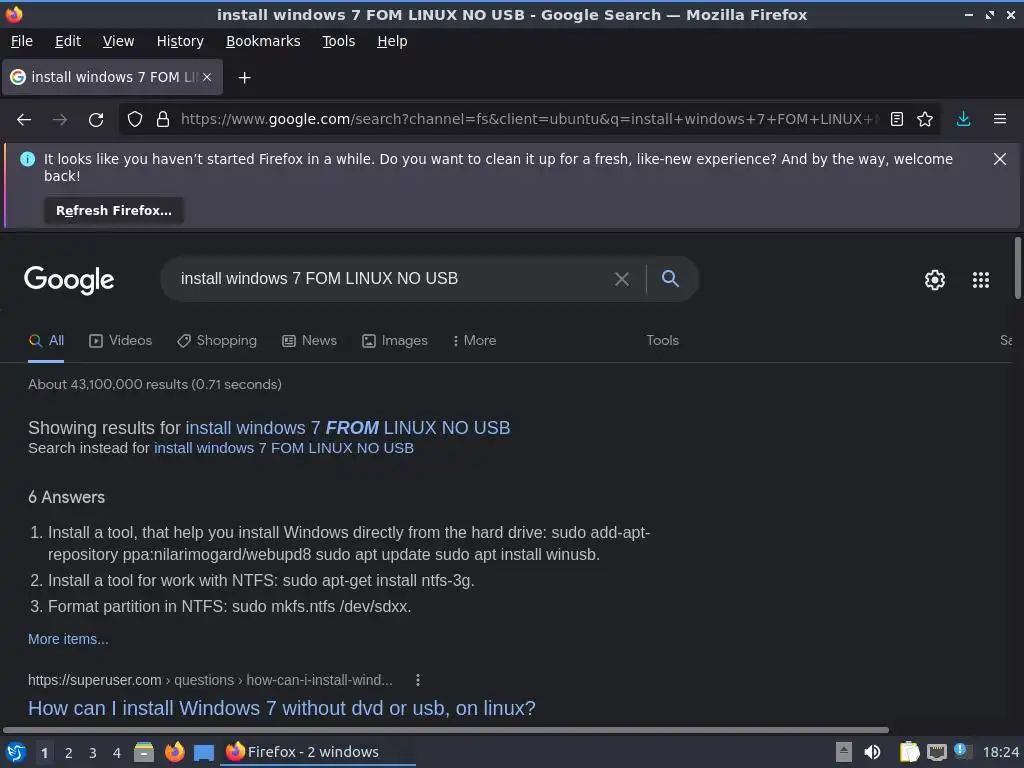Switch to virtual desktop 3
The width and height of the screenshot is (1024, 768).
[93, 753]
